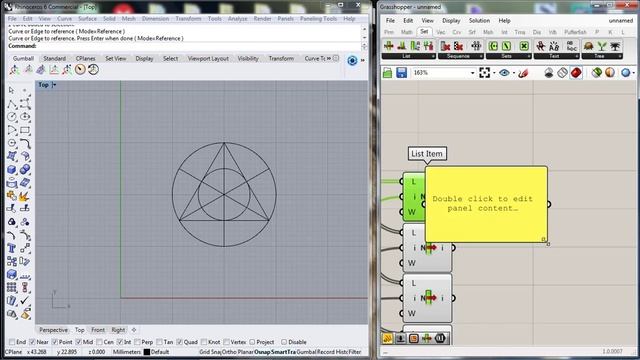Switch to the Vec tab in Grasshopper
This screenshot has width=640, height=360.
click(440, 32)
